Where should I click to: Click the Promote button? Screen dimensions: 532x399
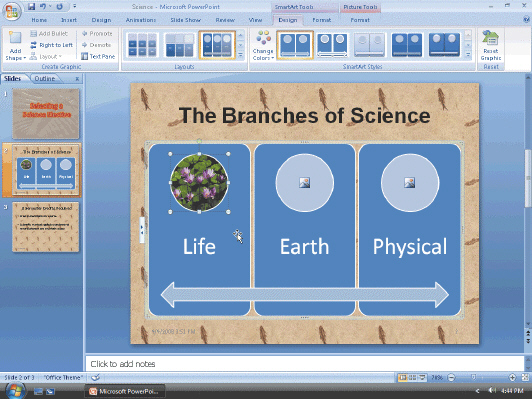97,33
